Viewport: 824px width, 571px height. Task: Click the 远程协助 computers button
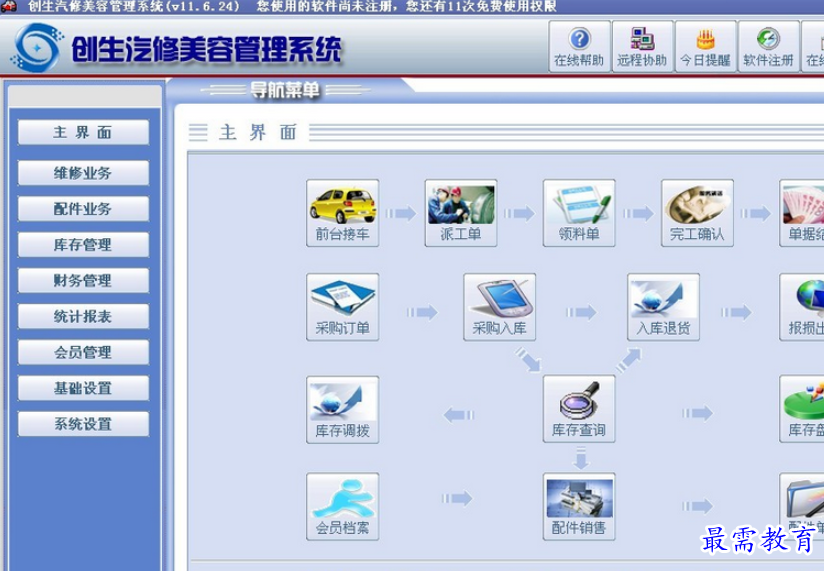click(642, 47)
